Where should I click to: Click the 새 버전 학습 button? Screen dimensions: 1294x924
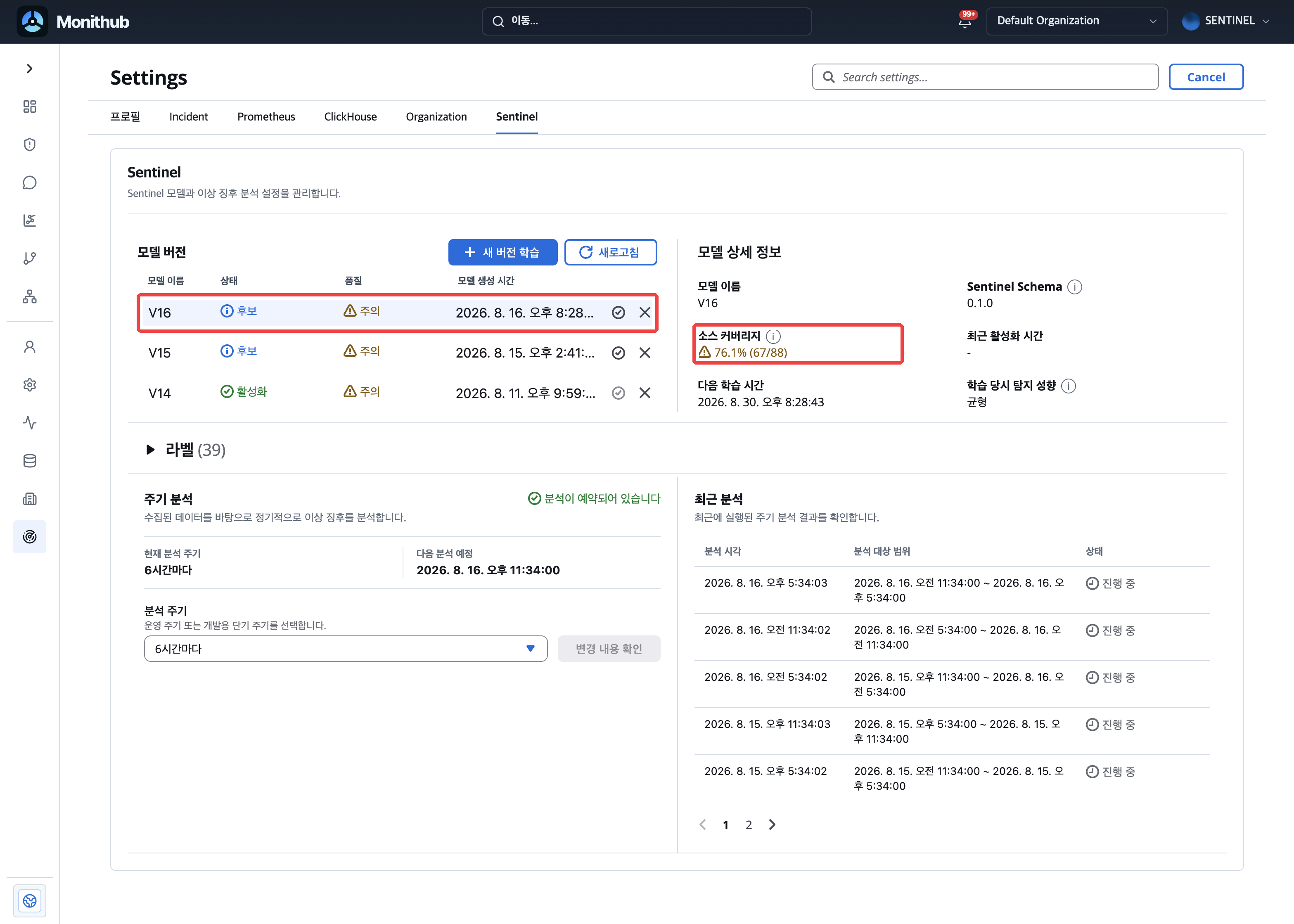point(502,252)
